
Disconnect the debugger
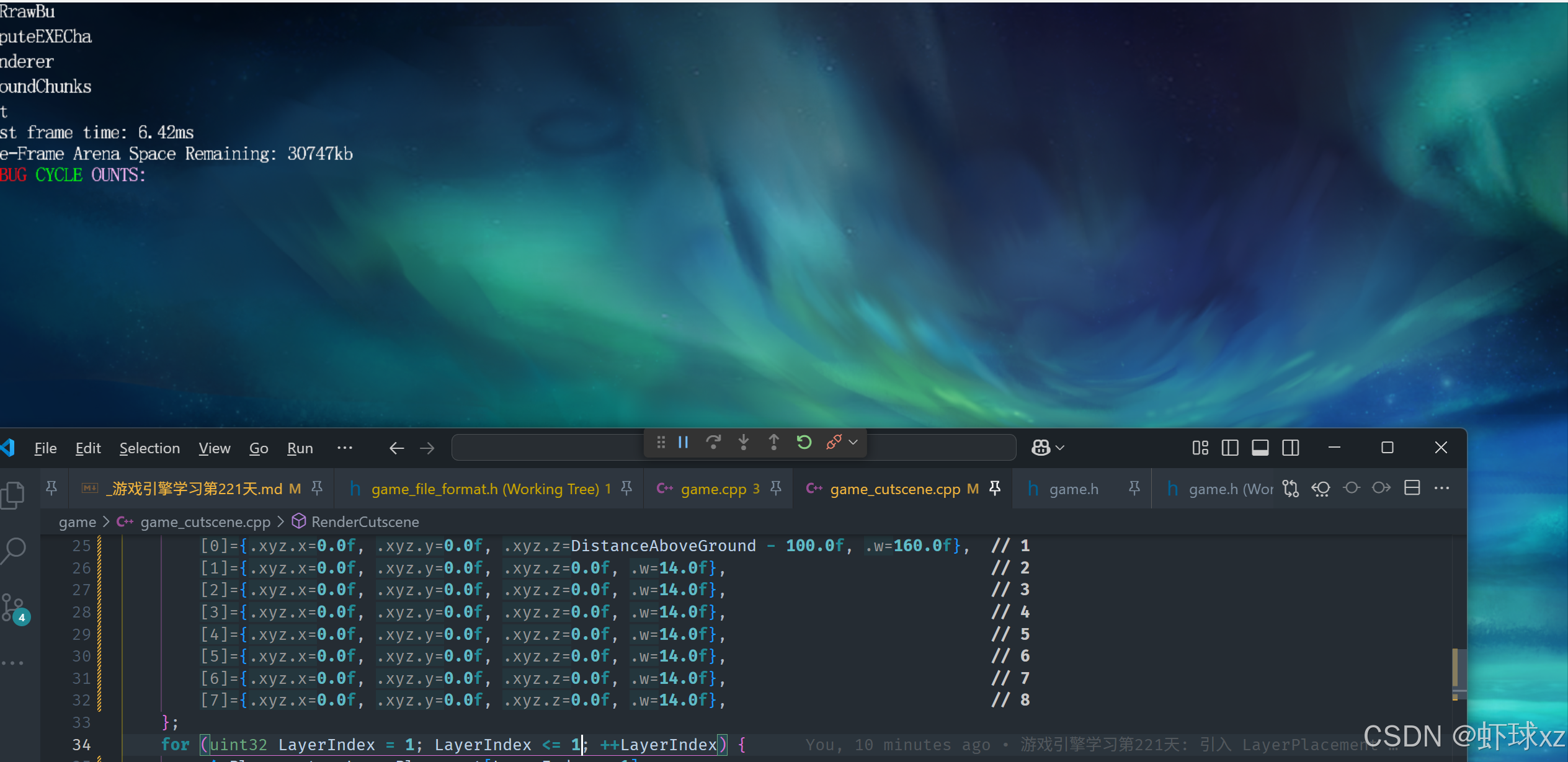point(833,443)
